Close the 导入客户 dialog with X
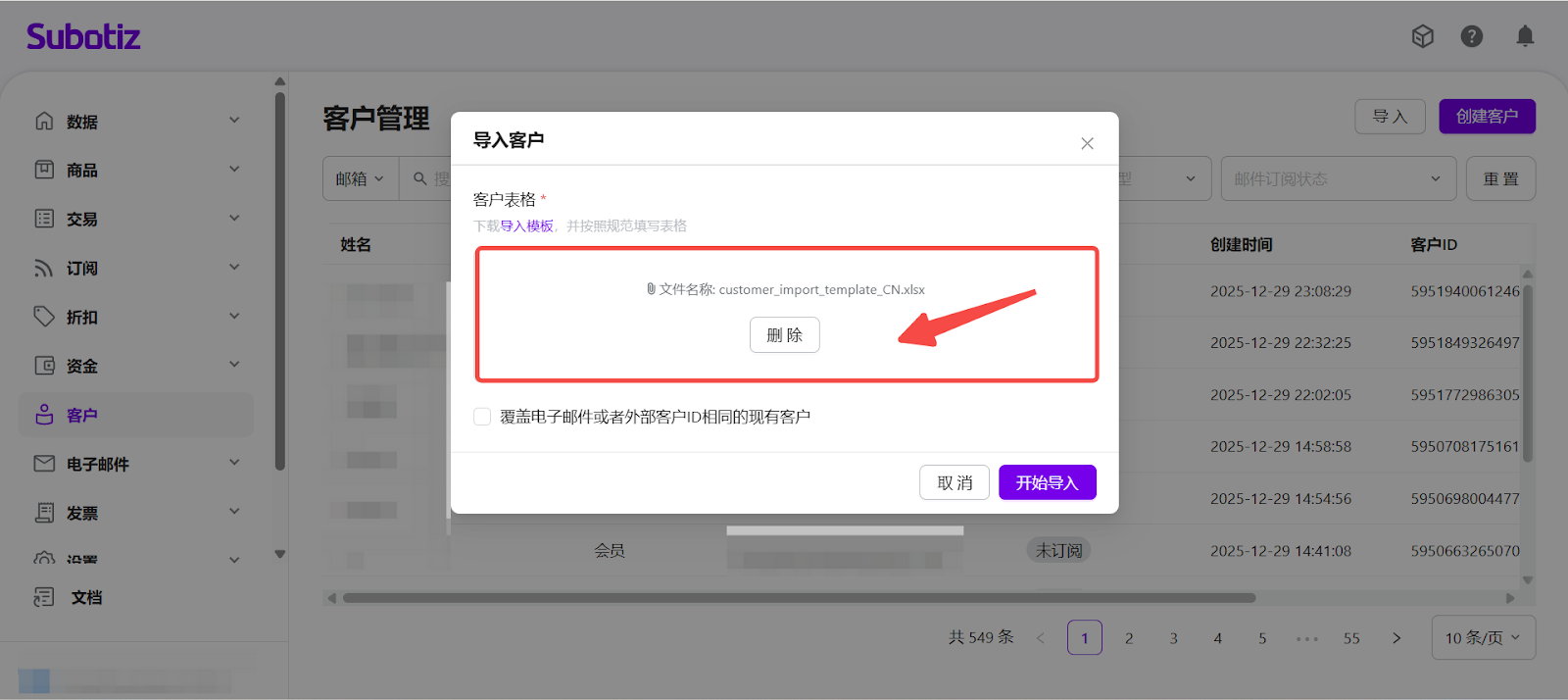The width and height of the screenshot is (1568, 700). [1087, 143]
